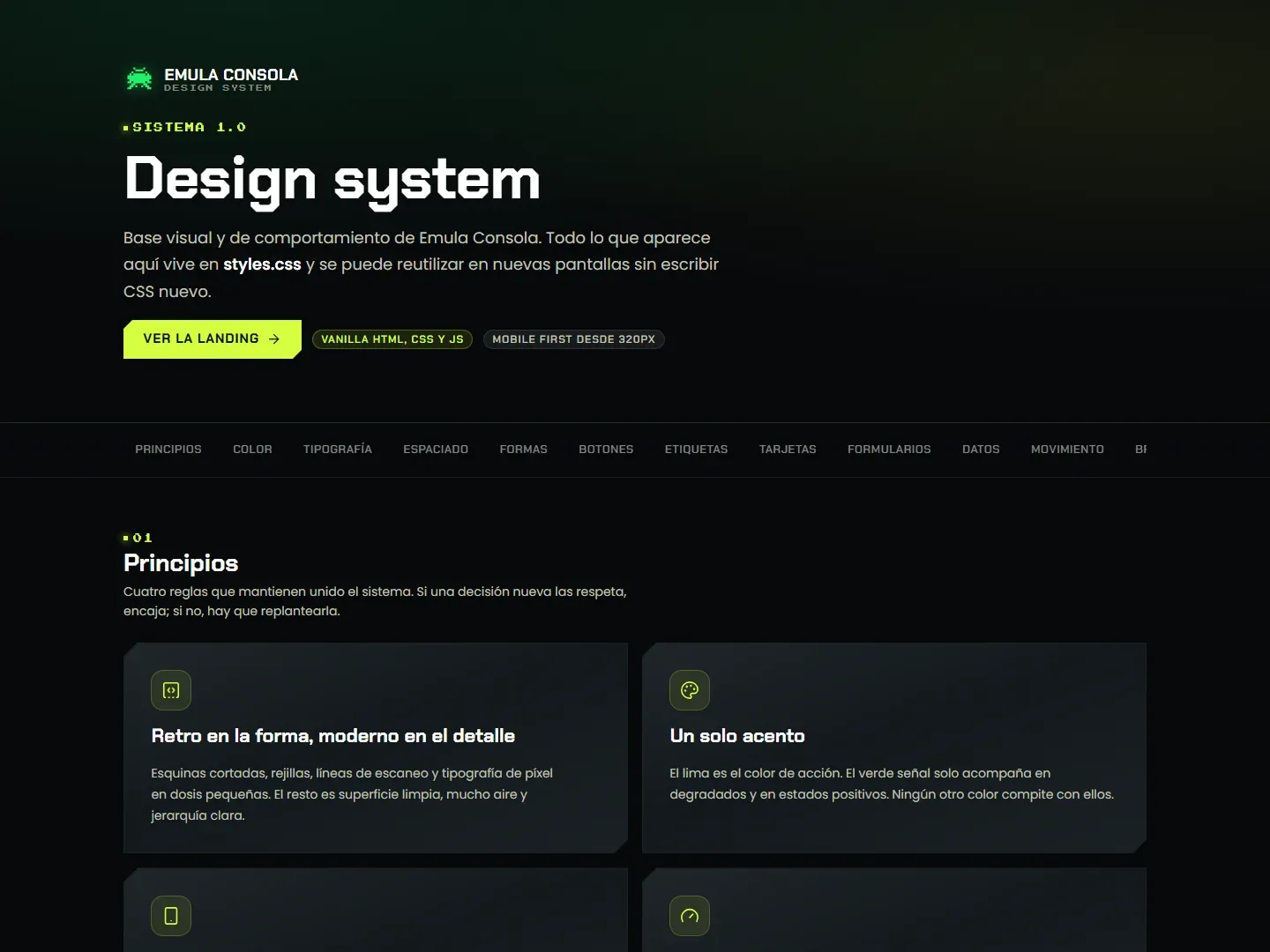The image size is (1270, 952).
Task: Click the '01' section number label
Action: click(138, 538)
